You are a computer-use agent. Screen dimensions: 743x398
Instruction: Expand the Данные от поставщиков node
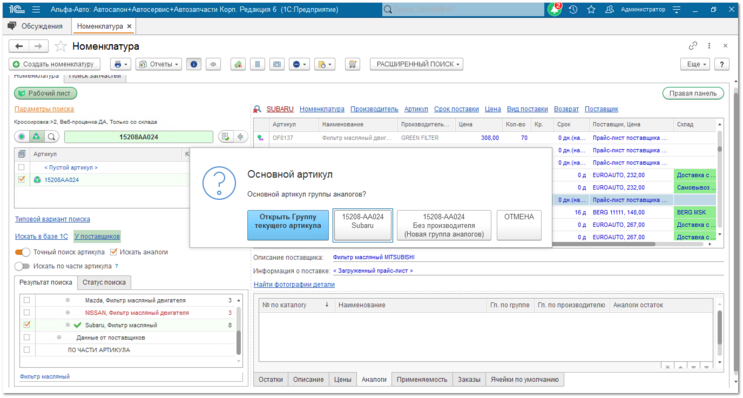(x=59, y=337)
